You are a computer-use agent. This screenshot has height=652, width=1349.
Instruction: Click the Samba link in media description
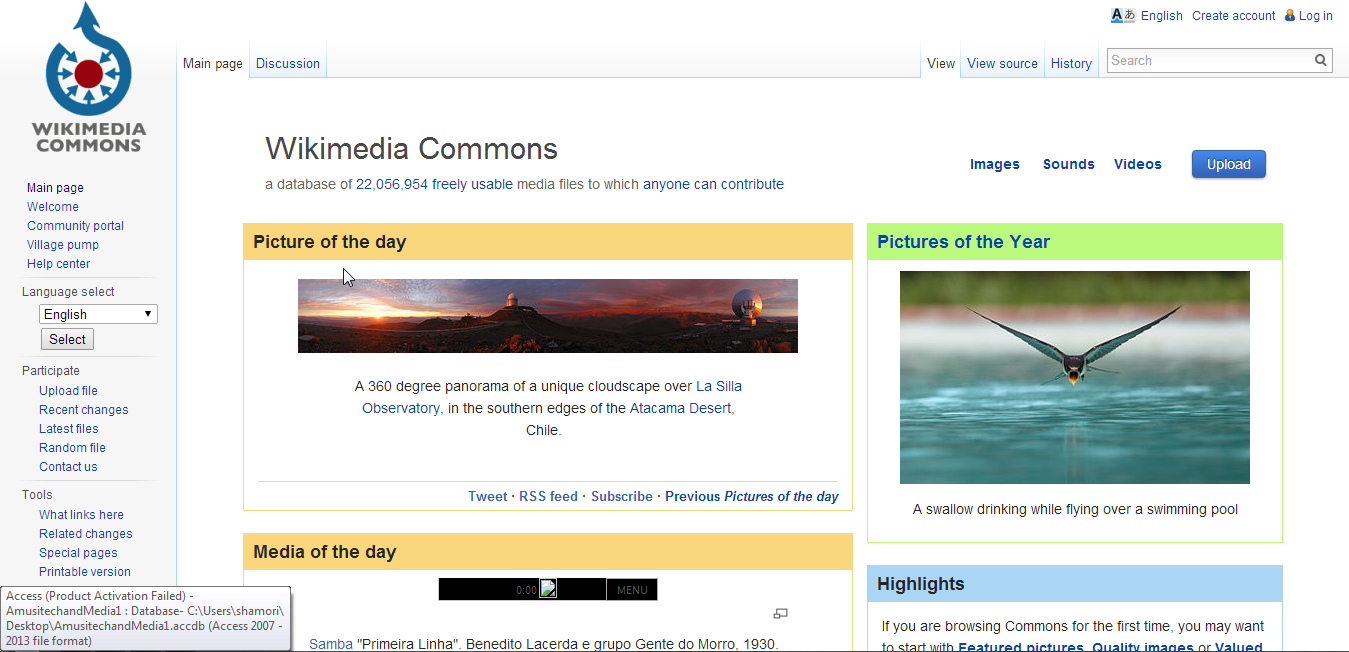click(330, 644)
